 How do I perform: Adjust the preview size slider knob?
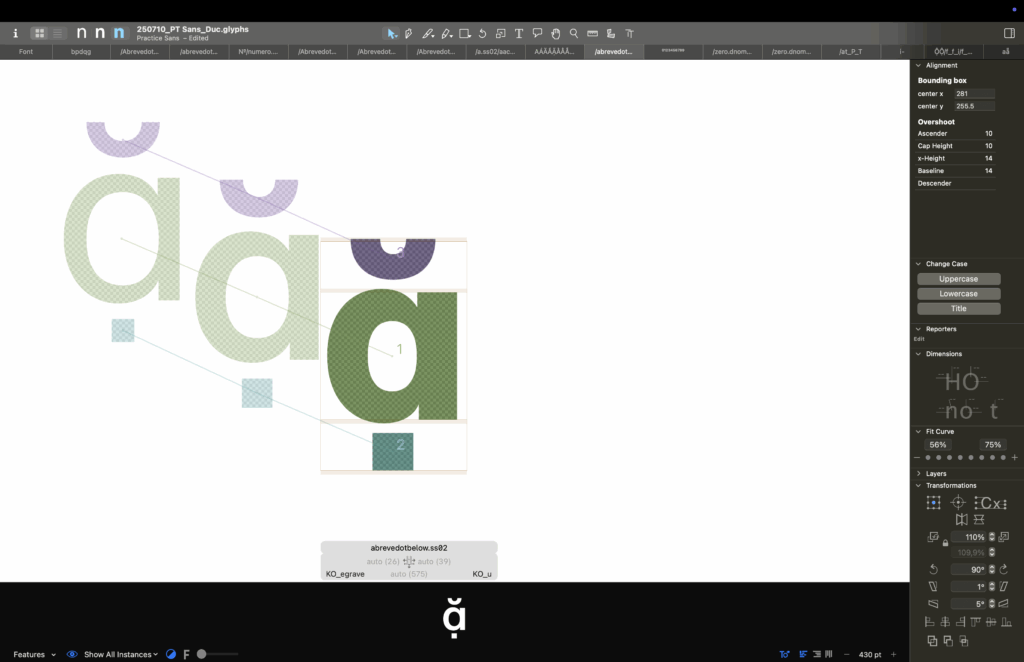pos(202,654)
